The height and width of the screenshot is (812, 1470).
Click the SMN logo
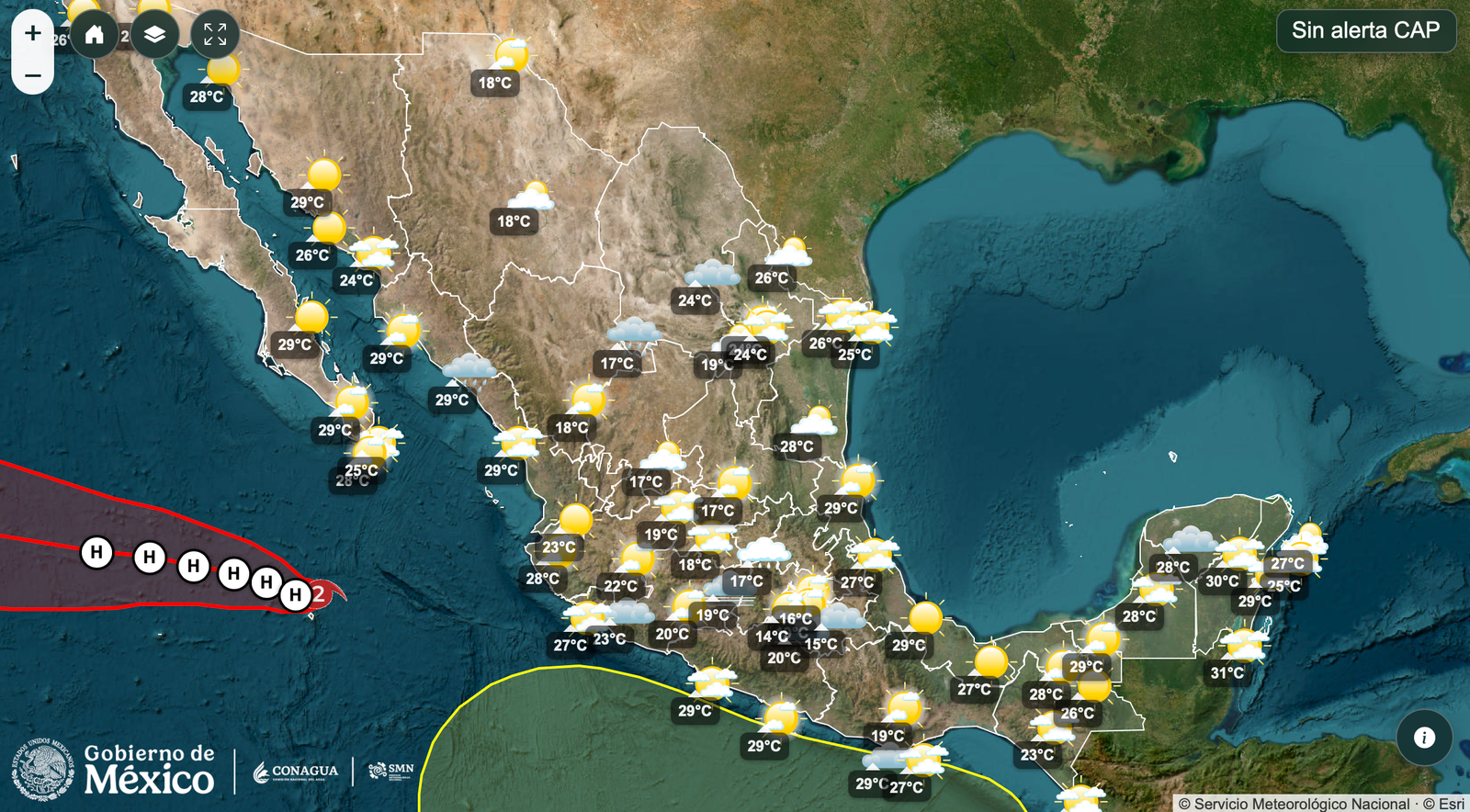click(x=390, y=770)
